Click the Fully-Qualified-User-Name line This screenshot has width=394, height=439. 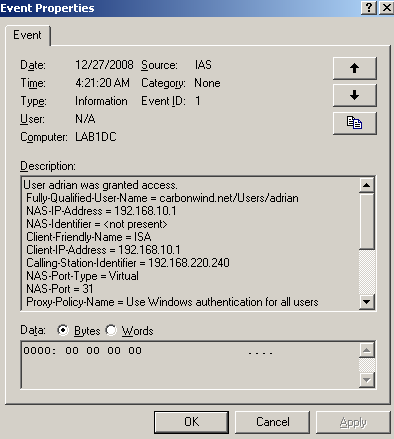(162, 198)
